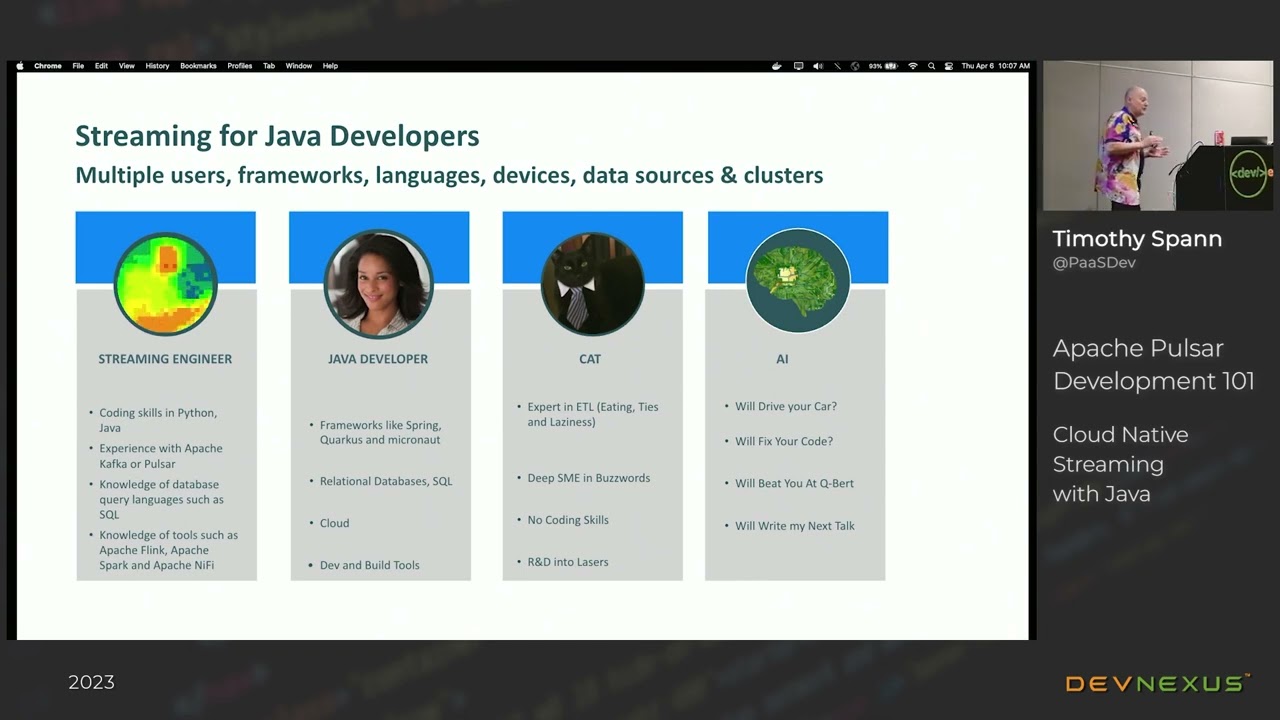
Task: Open Spotlight search magnifier icon
Action: (x=931, y=66)
